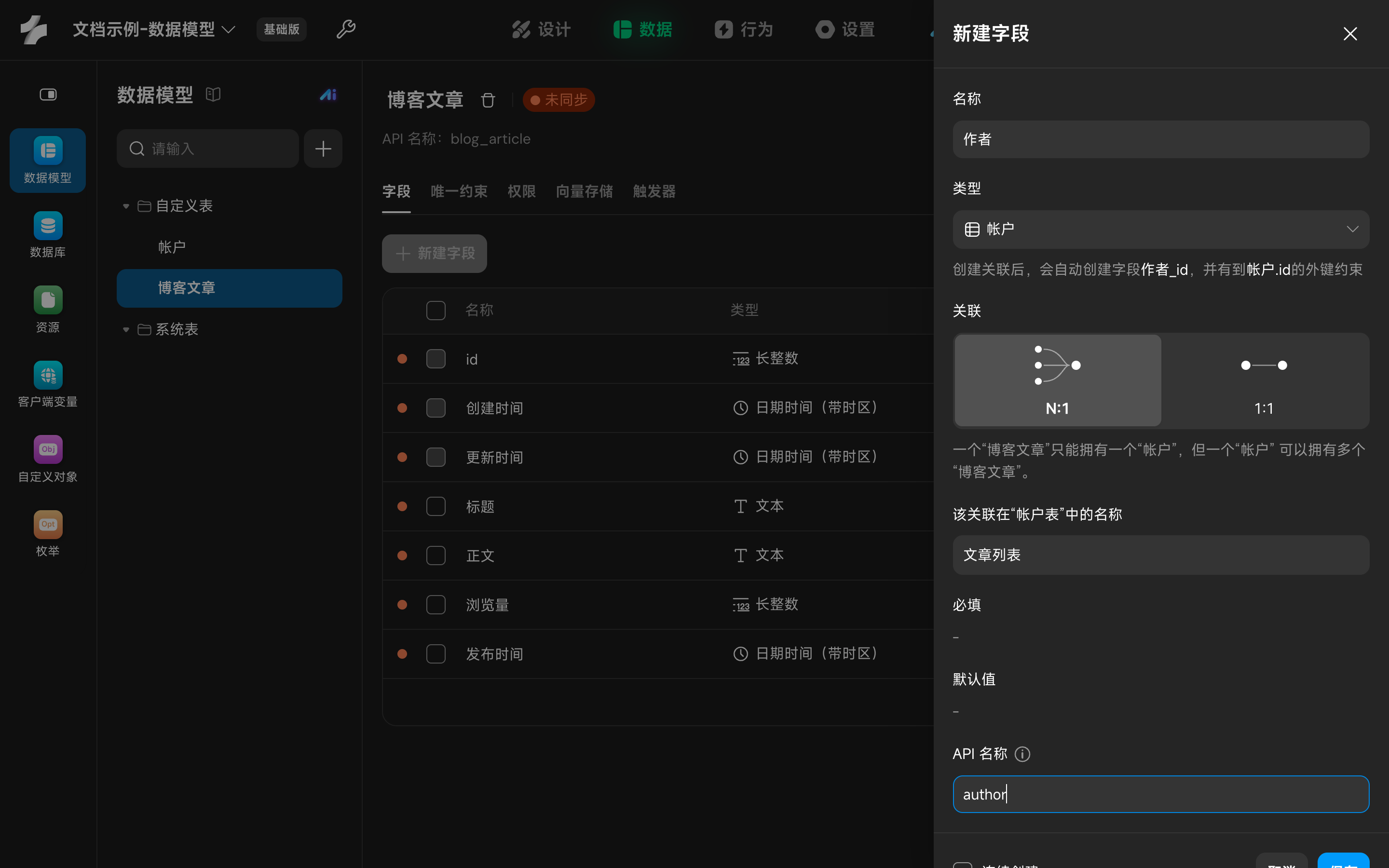Click the 请输入 search field

208,149
